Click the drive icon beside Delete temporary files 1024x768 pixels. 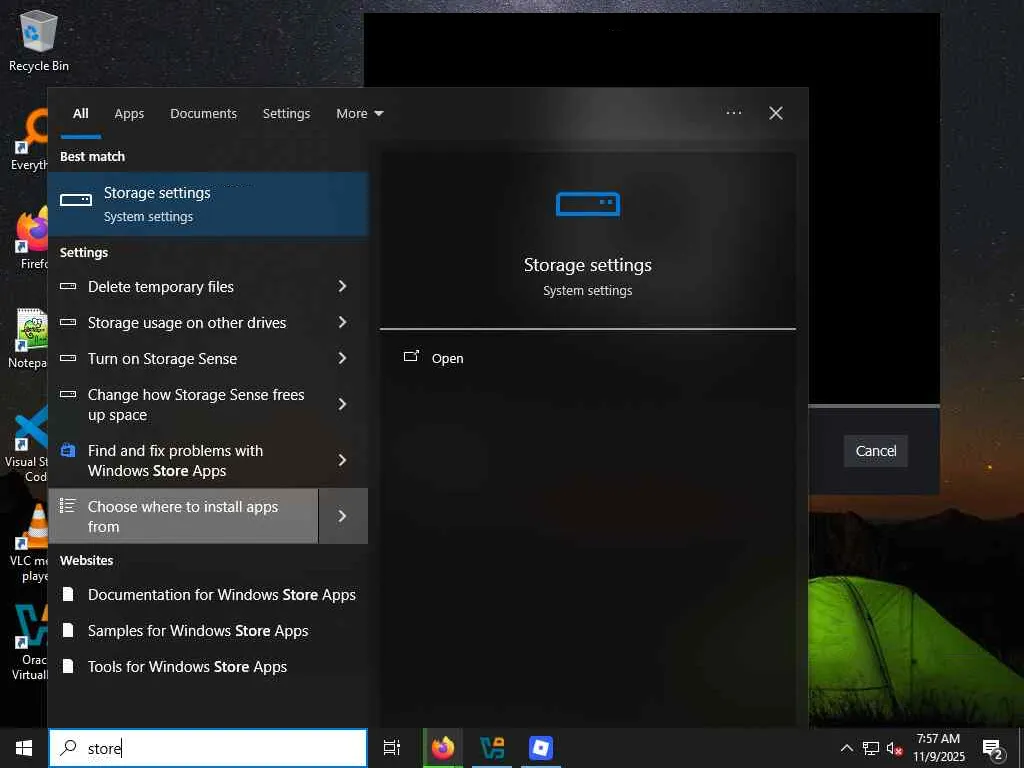(68, 286)
